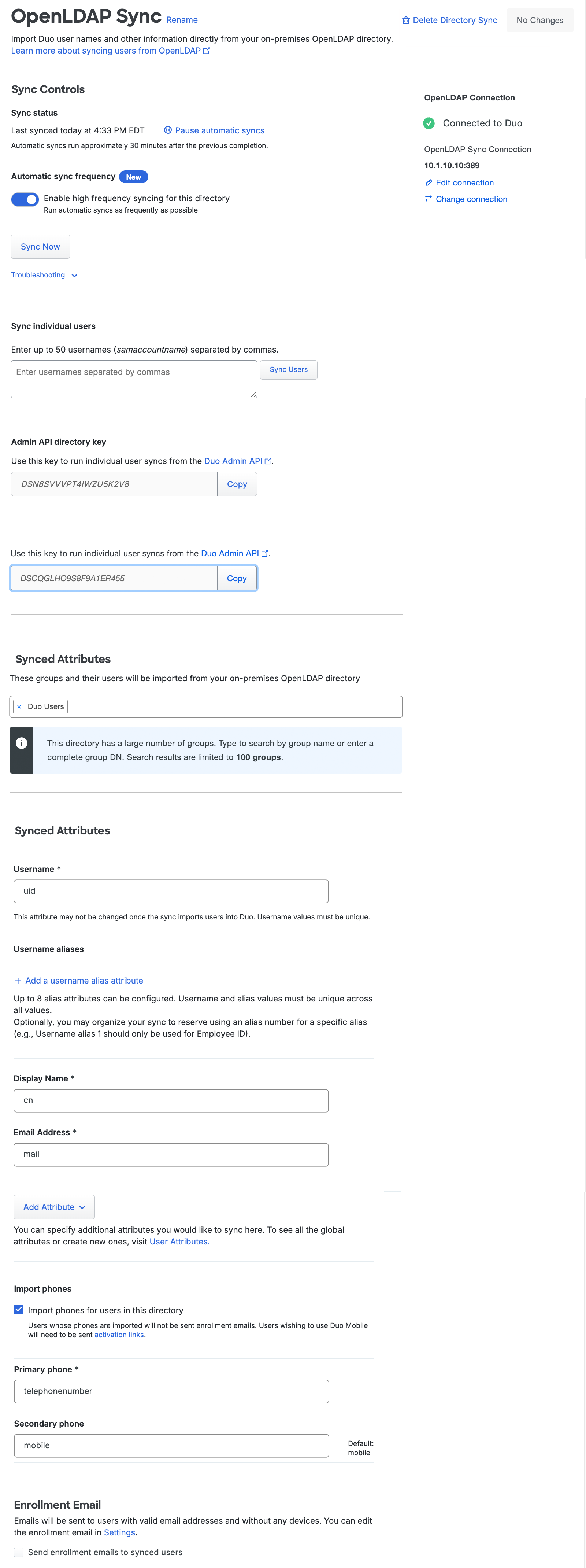
Task: Click the external link icon beside Duo Admin API
Action: (268, 461)
